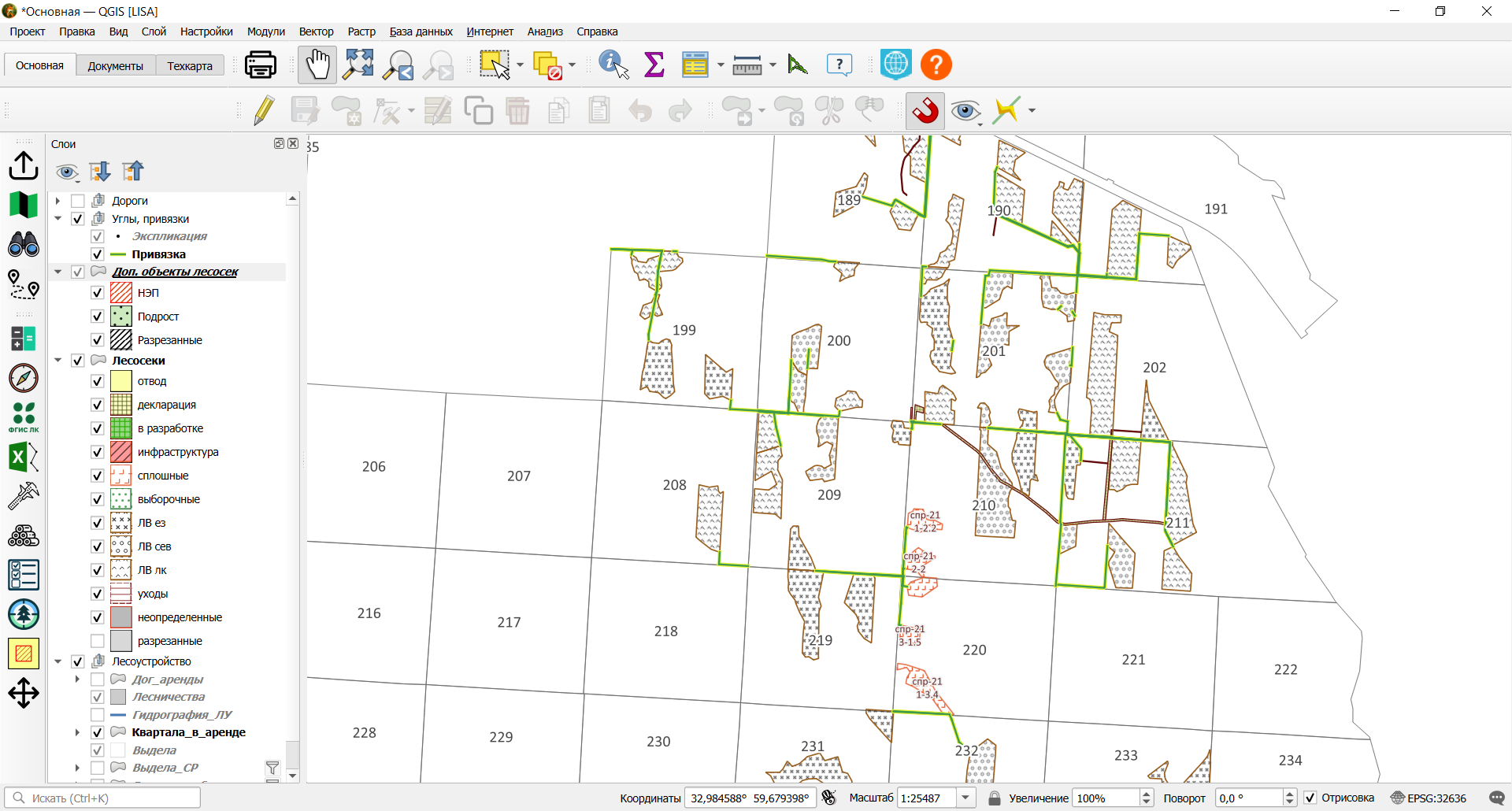Click the отвод yellow color swatch
Image resolution: width=1512 pixels, height=811 pixels.
click(121, 381)
